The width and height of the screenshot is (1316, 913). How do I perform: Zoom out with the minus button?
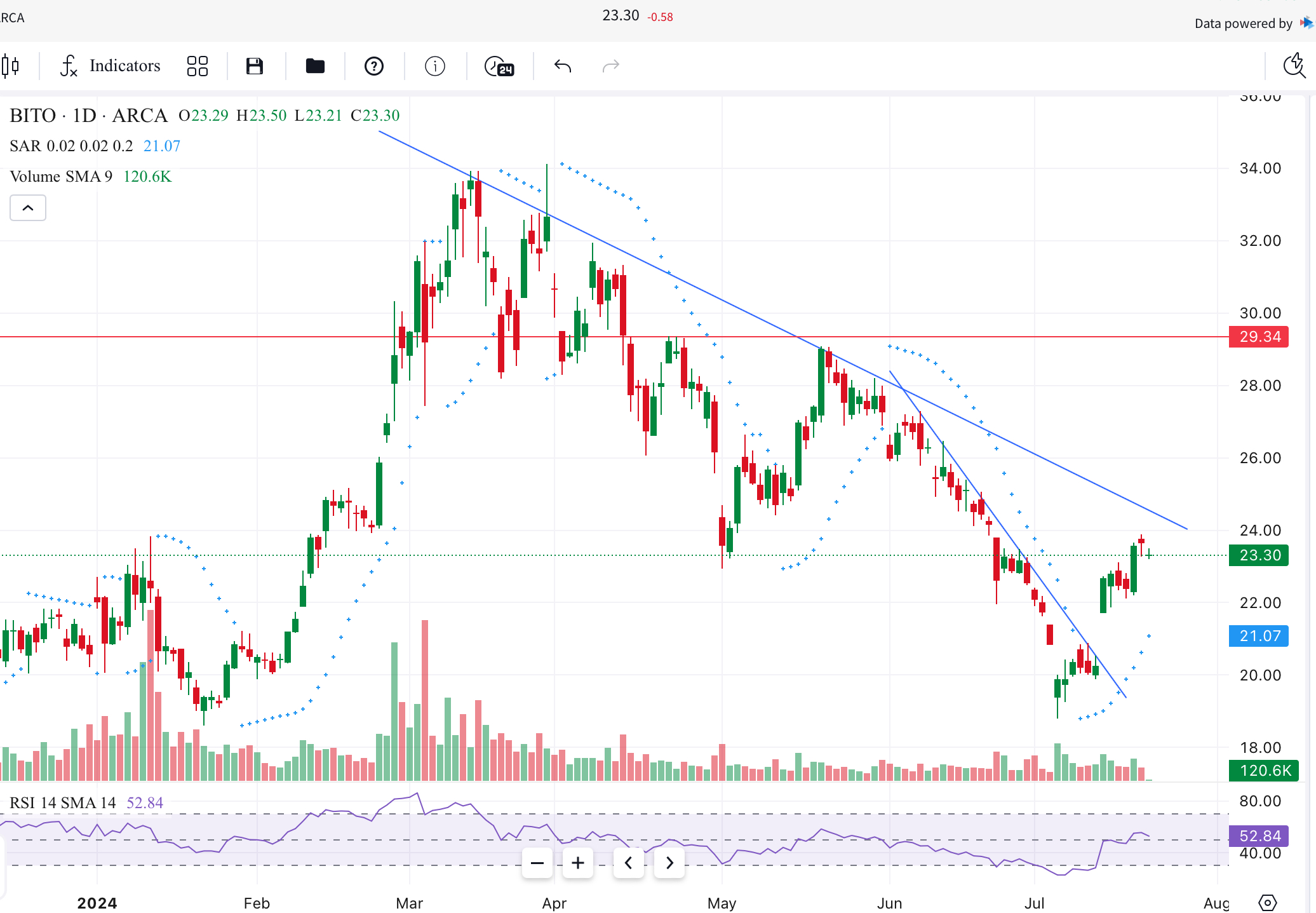click(x=537, y=863)
